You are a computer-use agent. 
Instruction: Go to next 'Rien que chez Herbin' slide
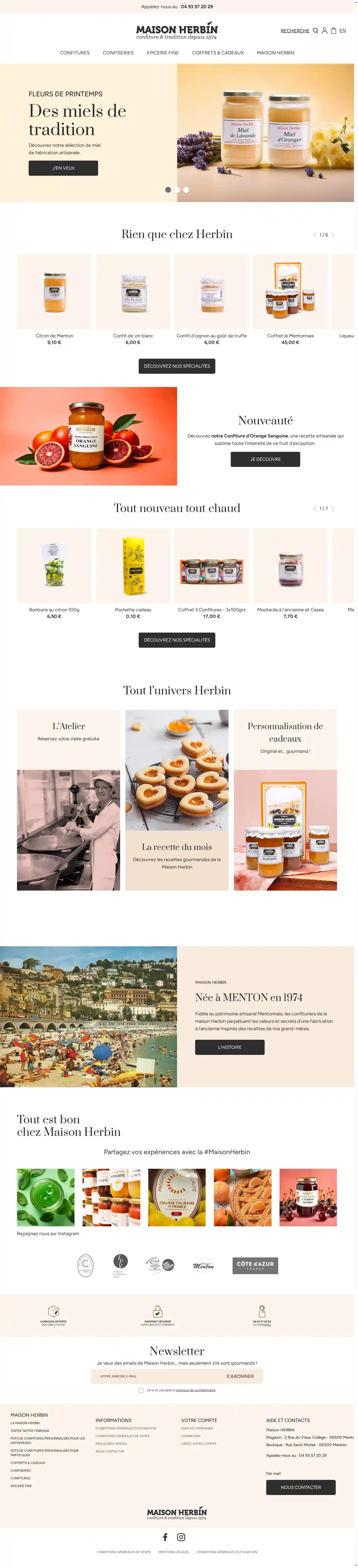point(333,235)
